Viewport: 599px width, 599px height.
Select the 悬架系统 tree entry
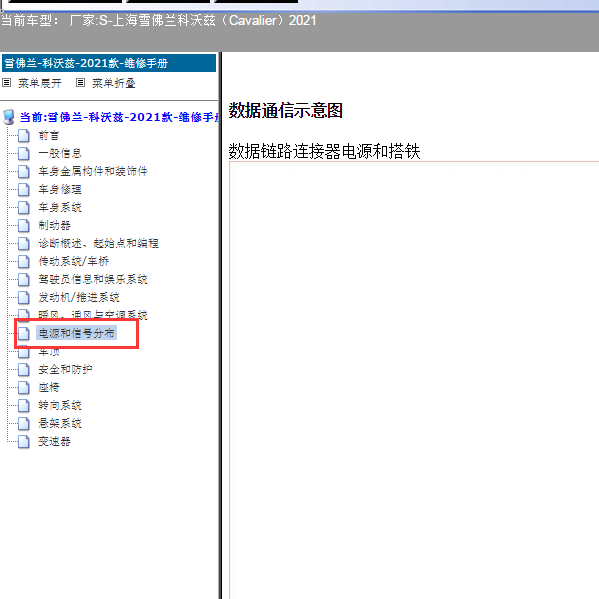click(60, 423)
